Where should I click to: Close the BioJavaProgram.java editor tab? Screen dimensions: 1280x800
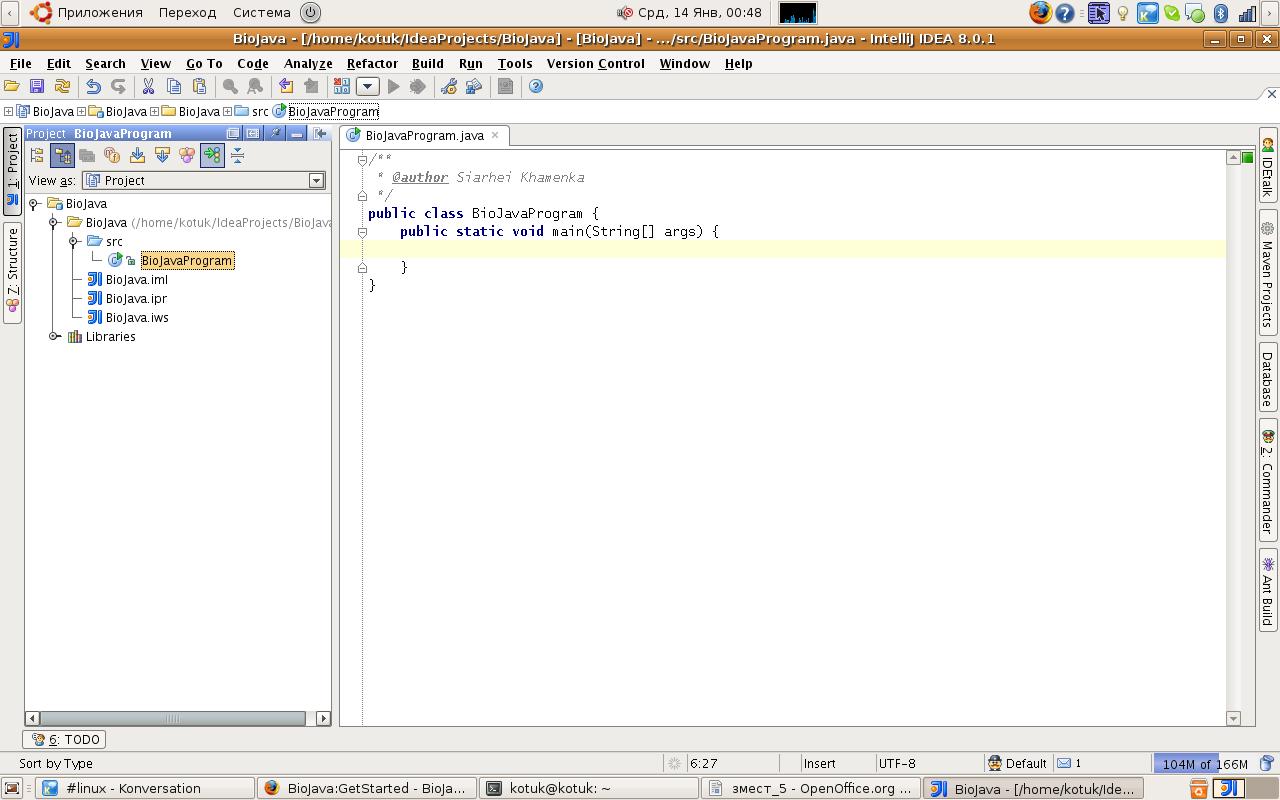[x=495, y=135]
